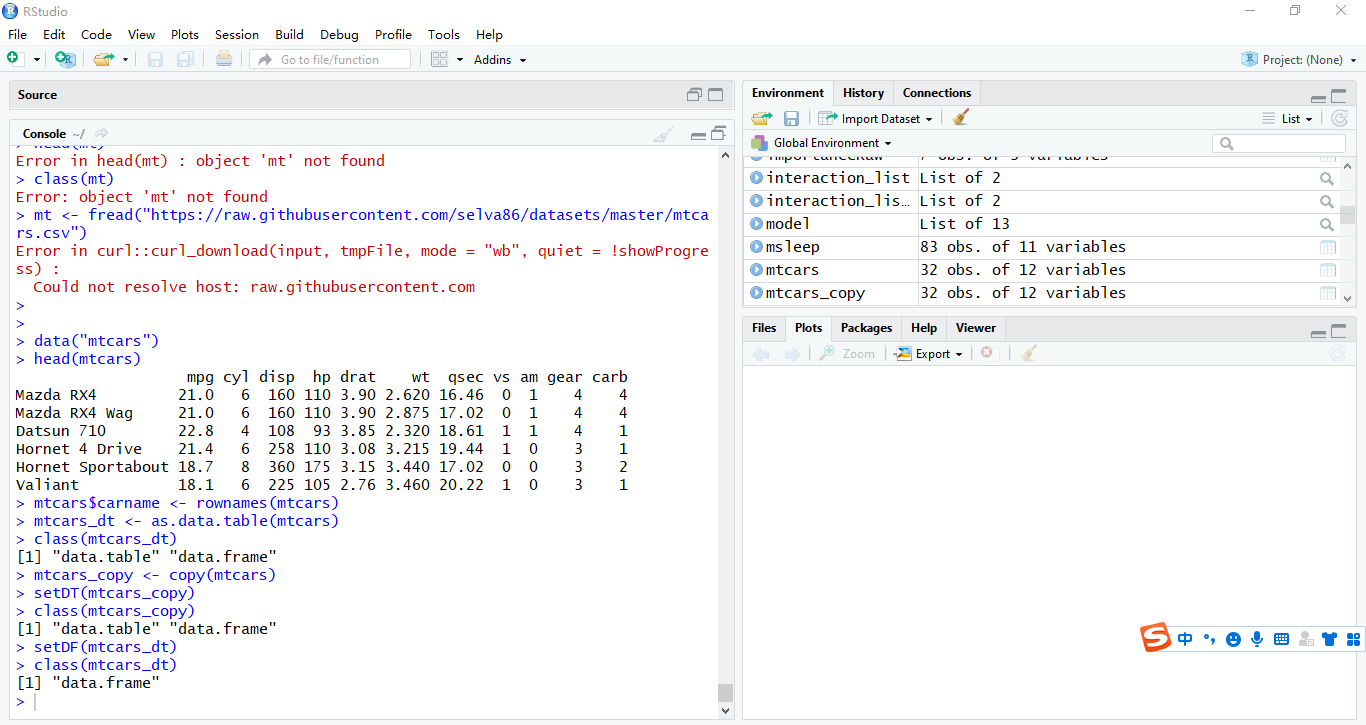Viewport: 1366px width, 725px height.
Task: Click inside Go to file/function field
Action: 330,59
